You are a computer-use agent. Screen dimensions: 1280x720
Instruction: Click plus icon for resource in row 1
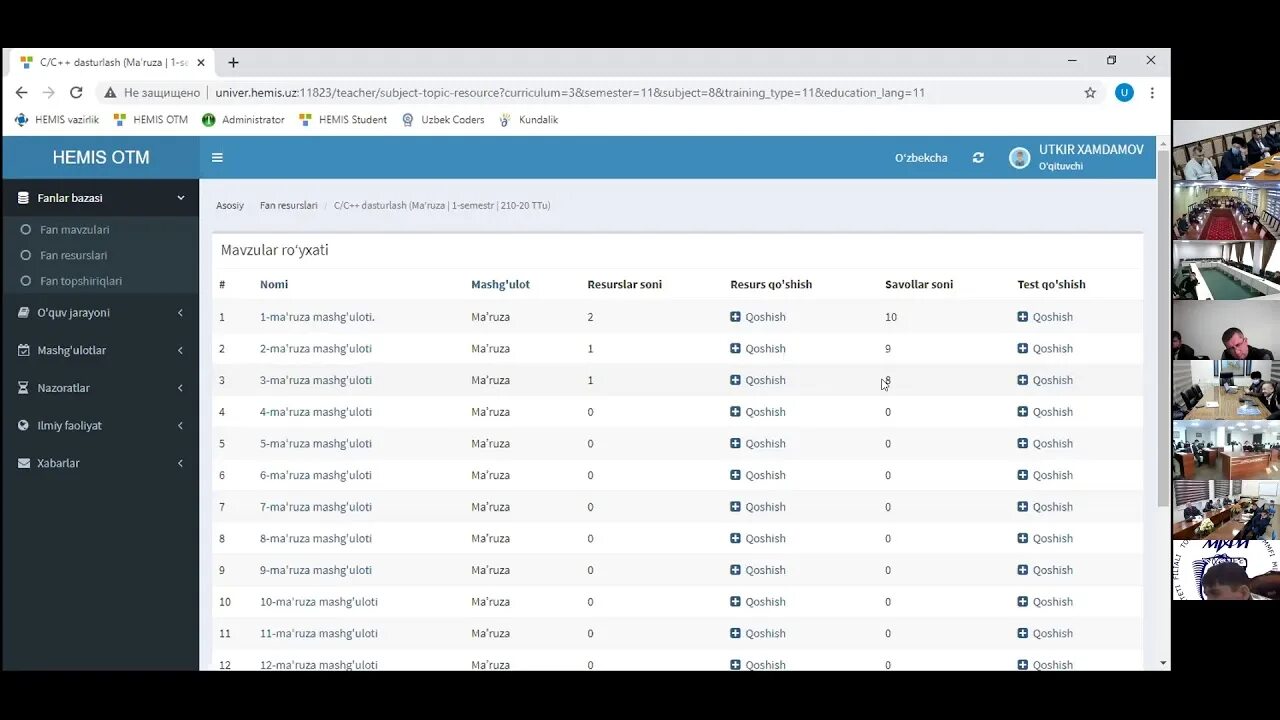click(x=735, y=317)
